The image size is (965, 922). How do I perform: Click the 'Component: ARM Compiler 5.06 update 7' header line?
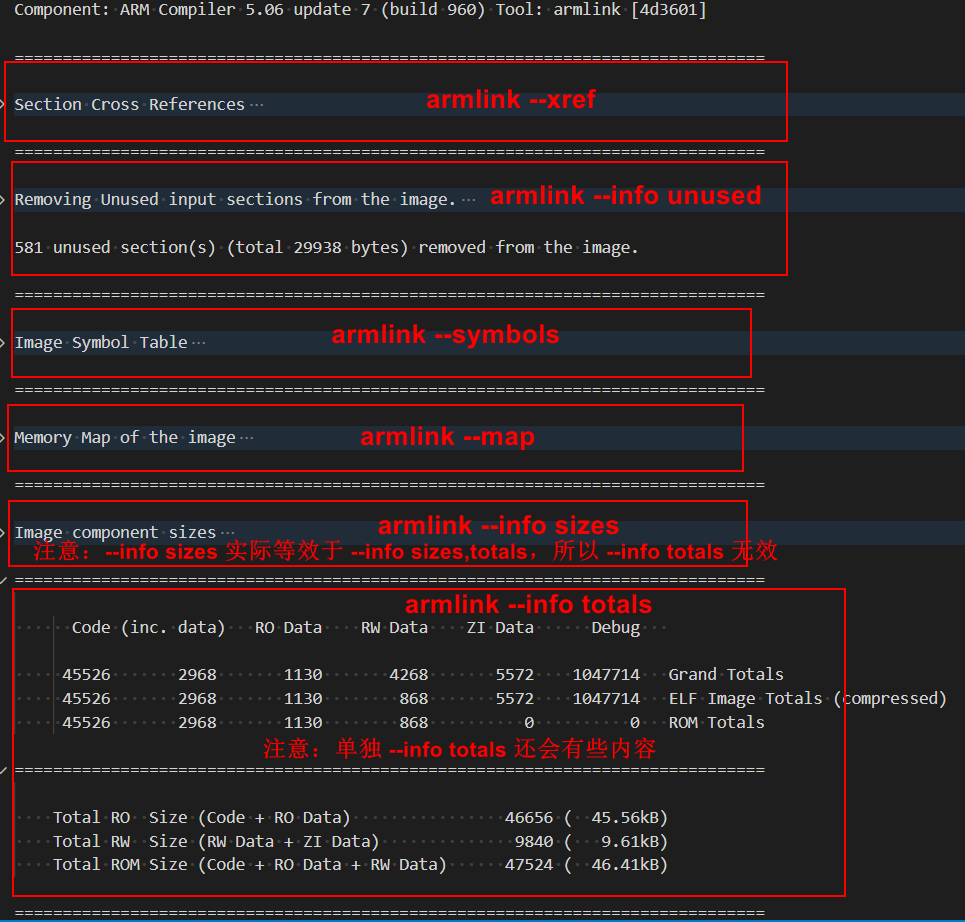361,10
